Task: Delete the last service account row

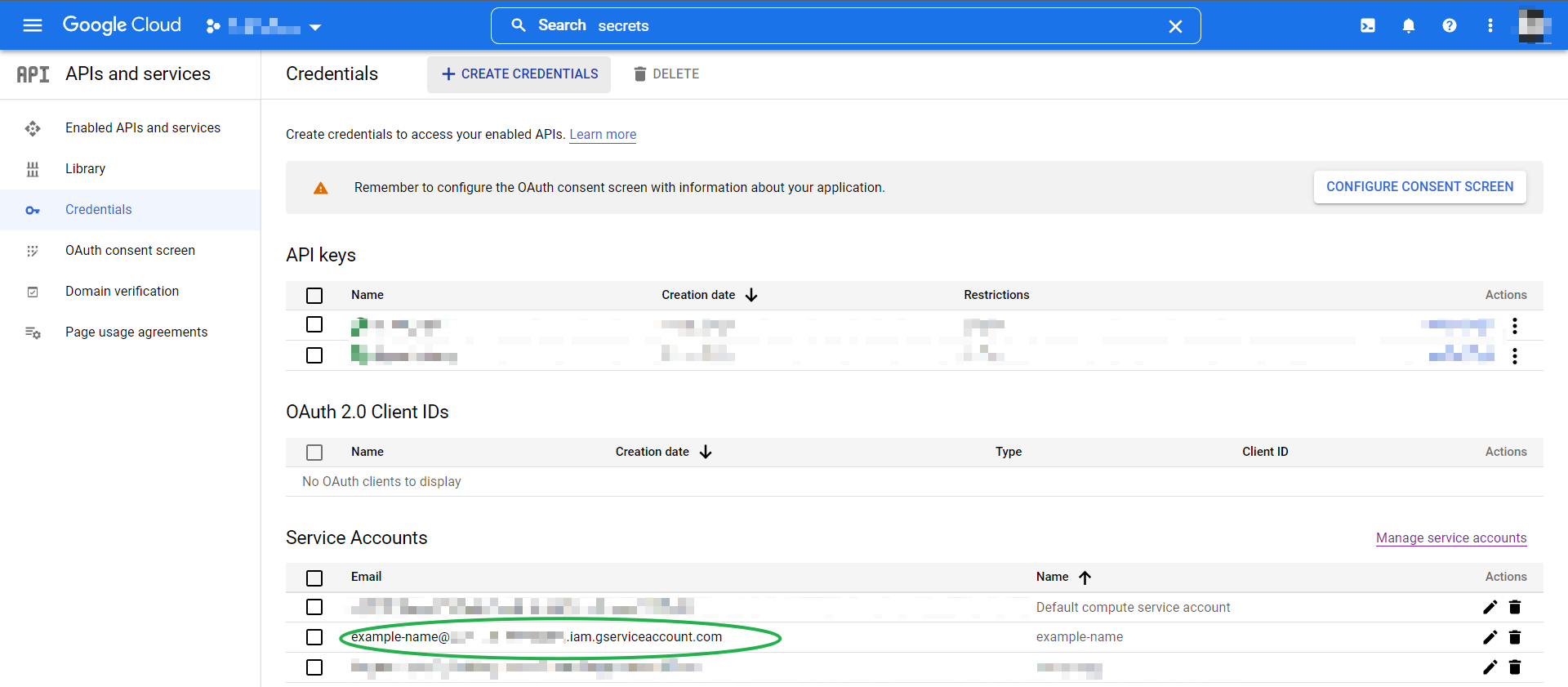Action: click(1515, 667)
